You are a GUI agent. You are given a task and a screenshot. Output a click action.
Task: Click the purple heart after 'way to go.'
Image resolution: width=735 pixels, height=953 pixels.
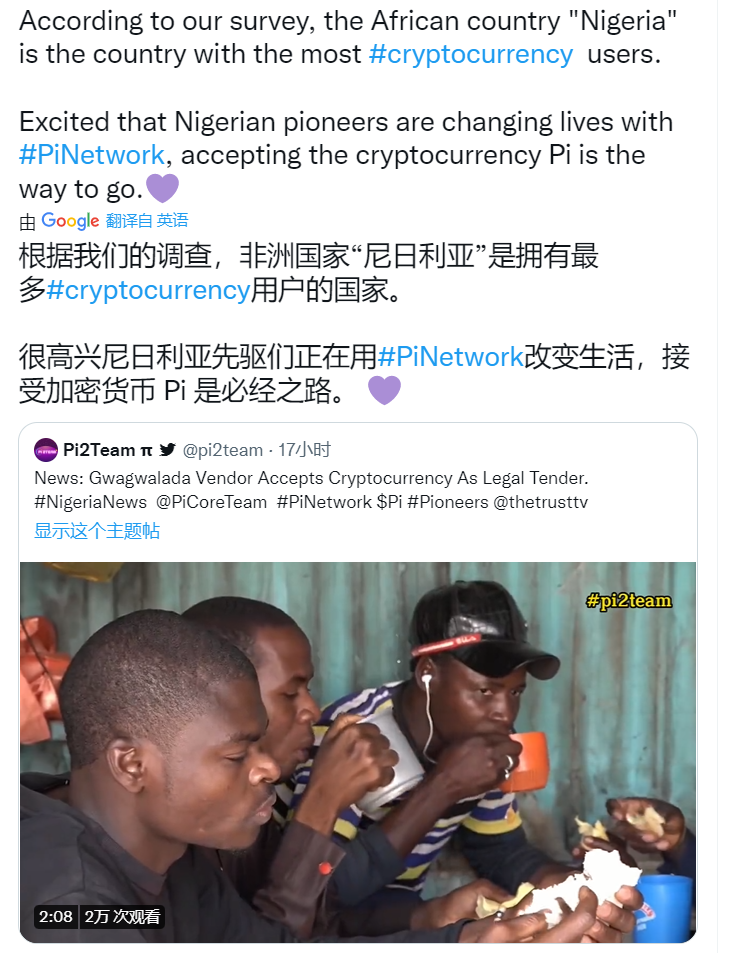tap(163, 187)
